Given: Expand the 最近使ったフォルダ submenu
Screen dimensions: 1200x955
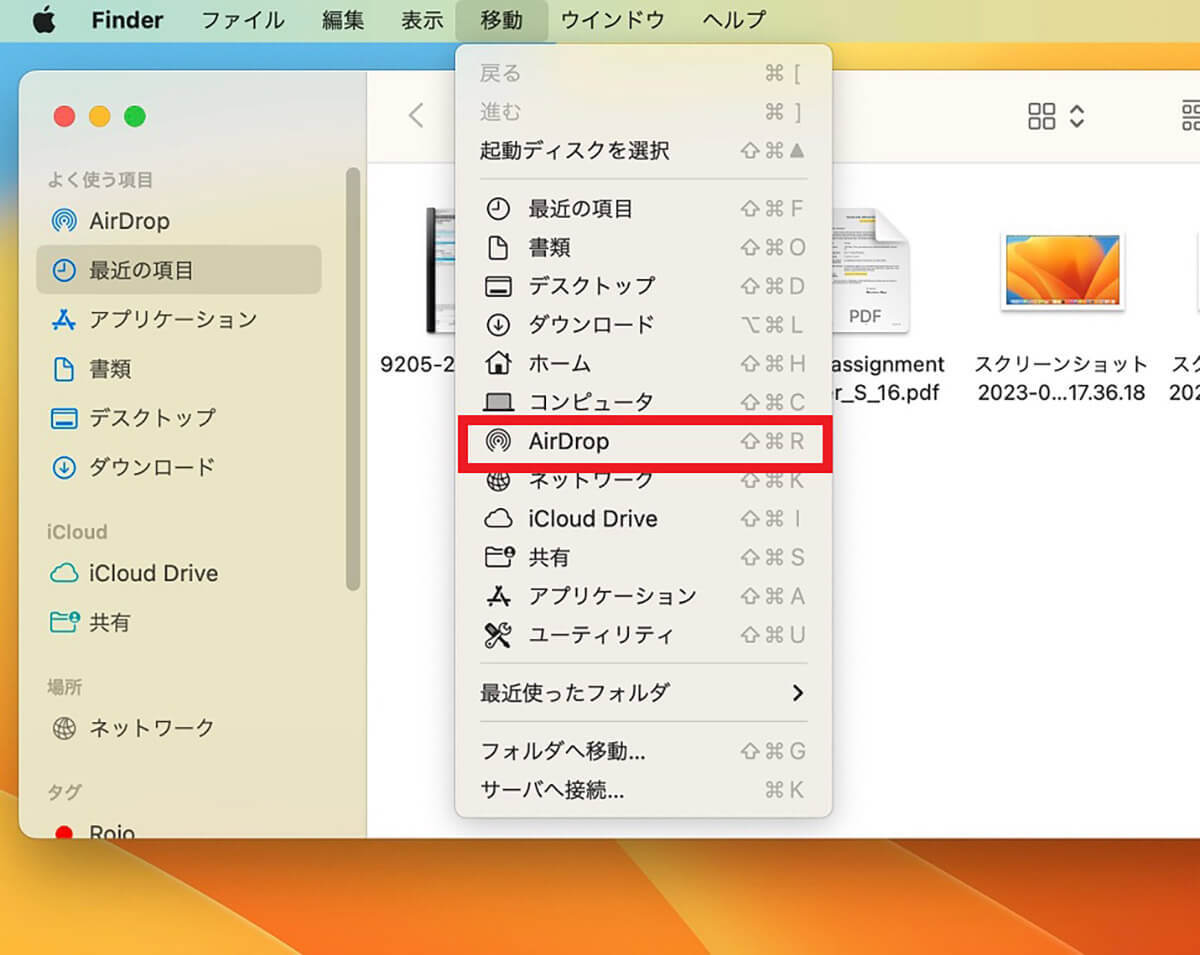Looking at the screenshot, I should tap(643, 692).
